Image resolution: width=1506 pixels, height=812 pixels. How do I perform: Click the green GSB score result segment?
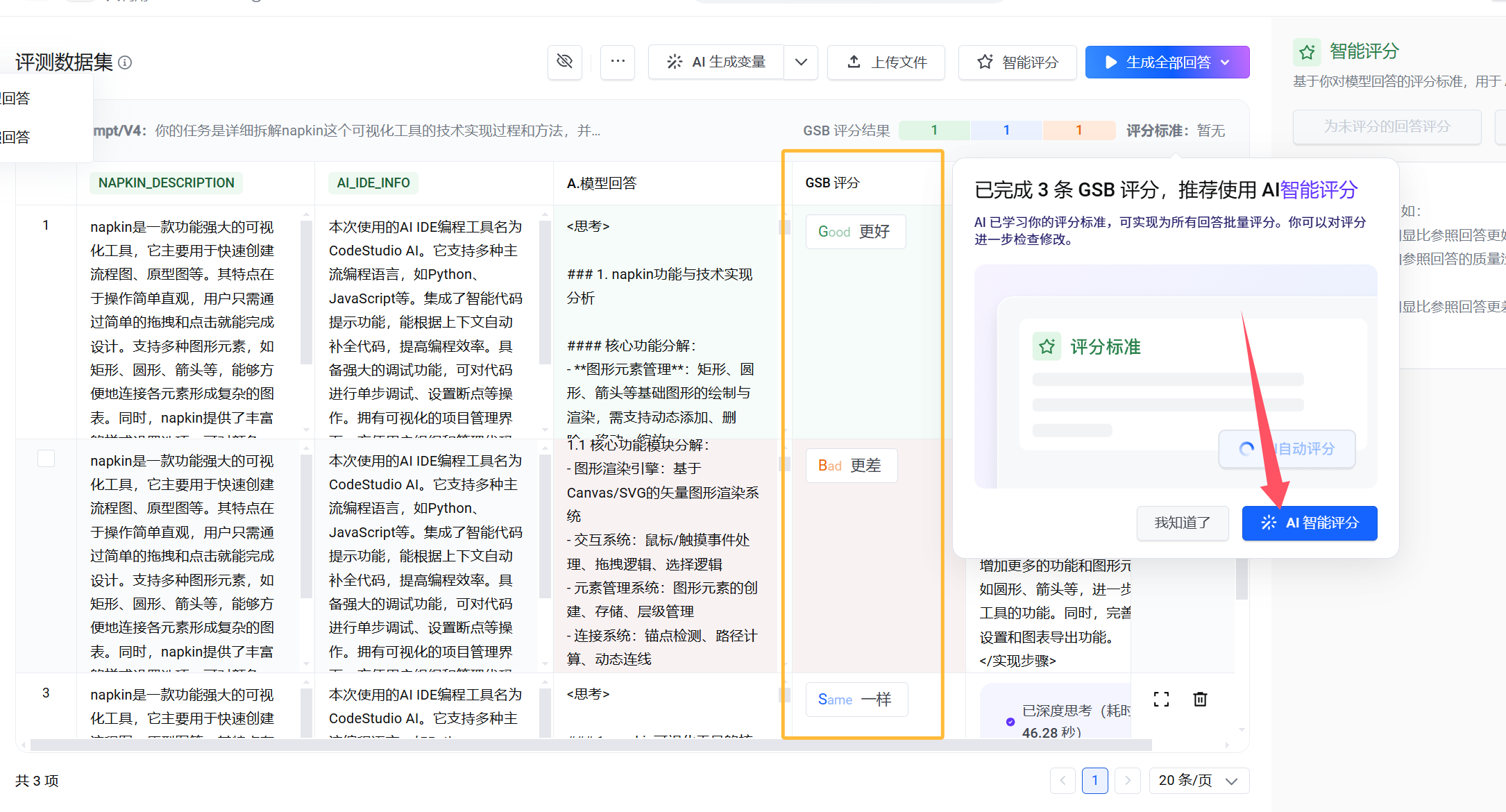pyautogui.click(x=934, y=130)
